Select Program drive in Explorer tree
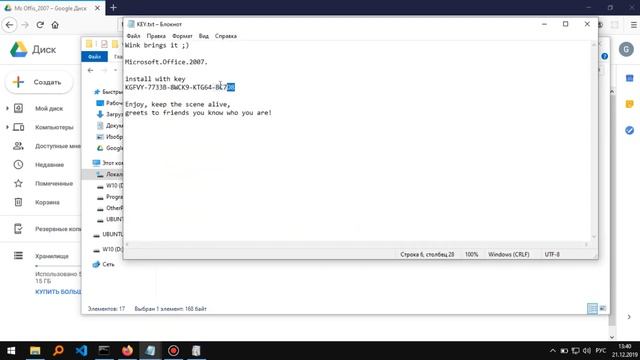 pos(110,197)
